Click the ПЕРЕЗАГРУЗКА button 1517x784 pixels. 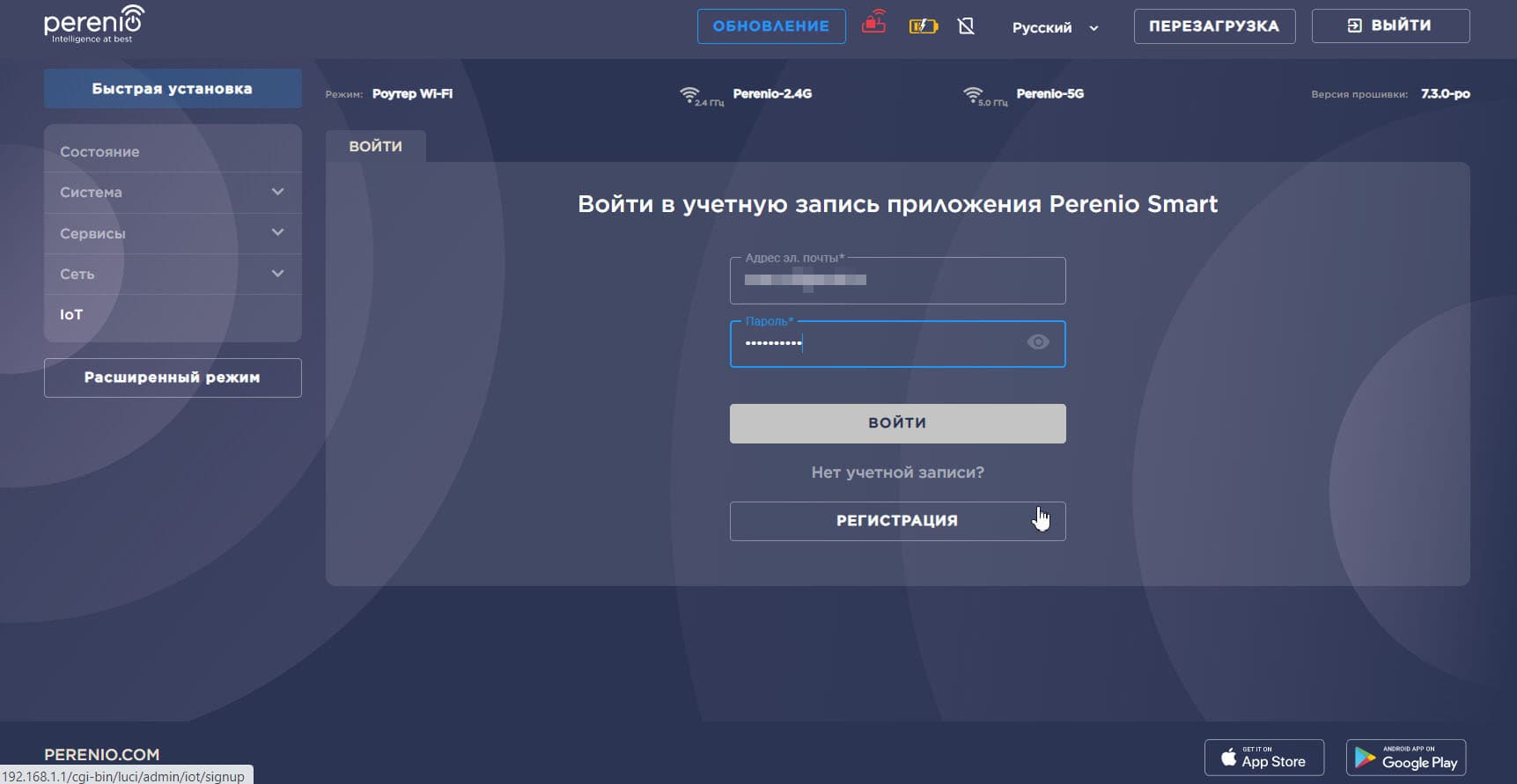point(1214,26)
